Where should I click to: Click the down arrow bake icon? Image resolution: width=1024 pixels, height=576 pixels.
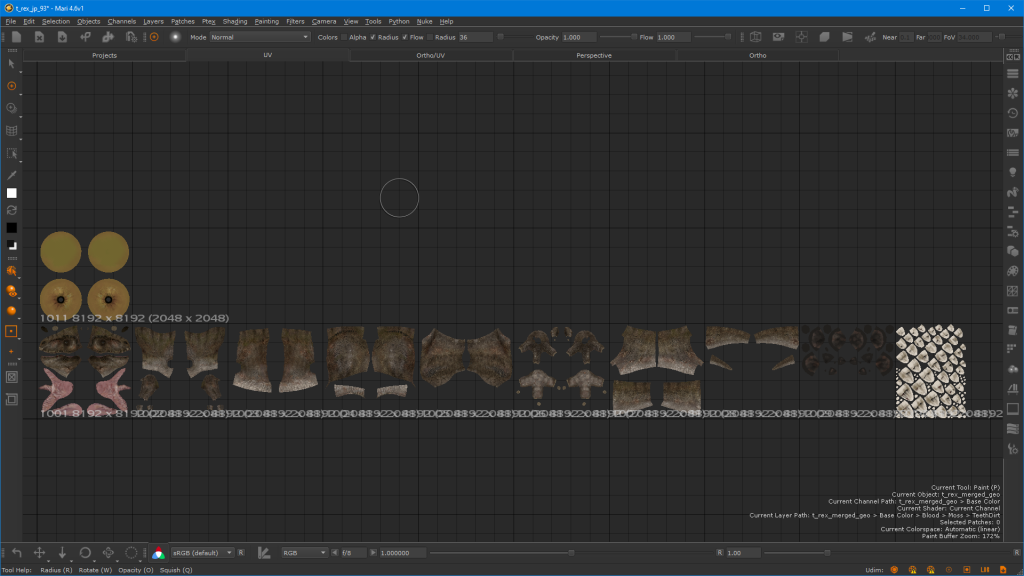click(62, 552)
